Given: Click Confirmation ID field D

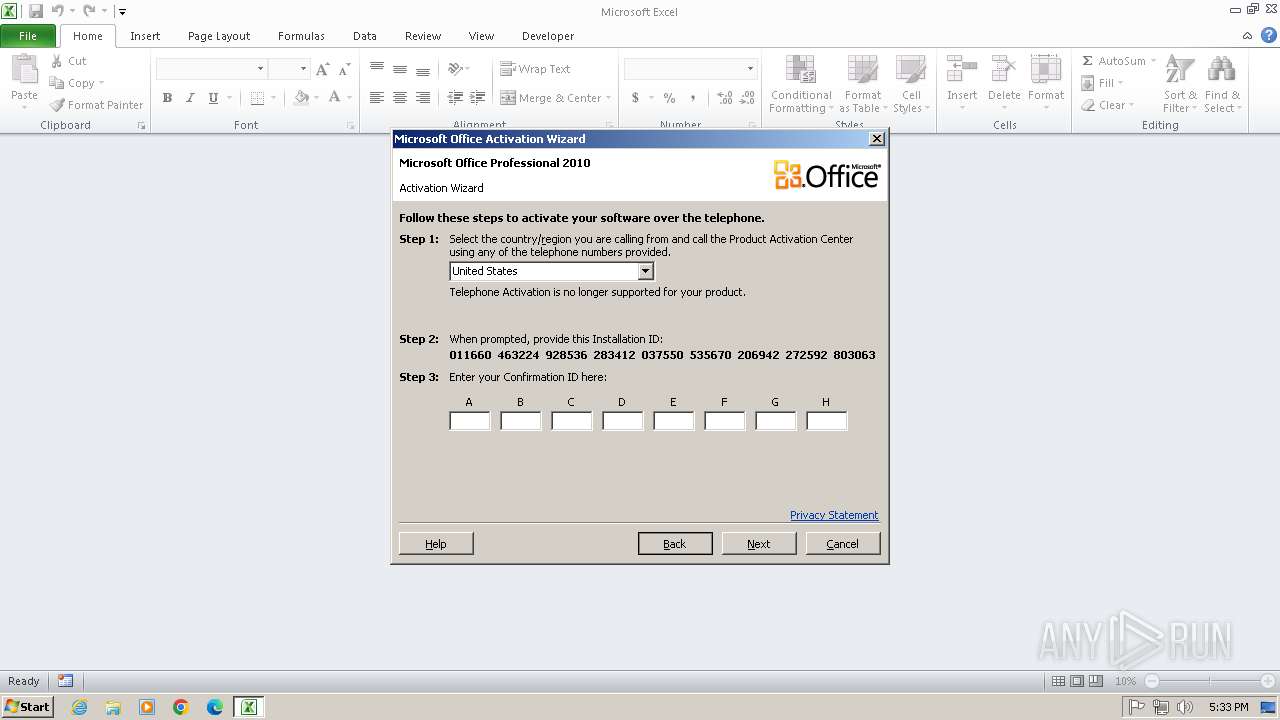Looking at the screenshot, I should point(622,421).
